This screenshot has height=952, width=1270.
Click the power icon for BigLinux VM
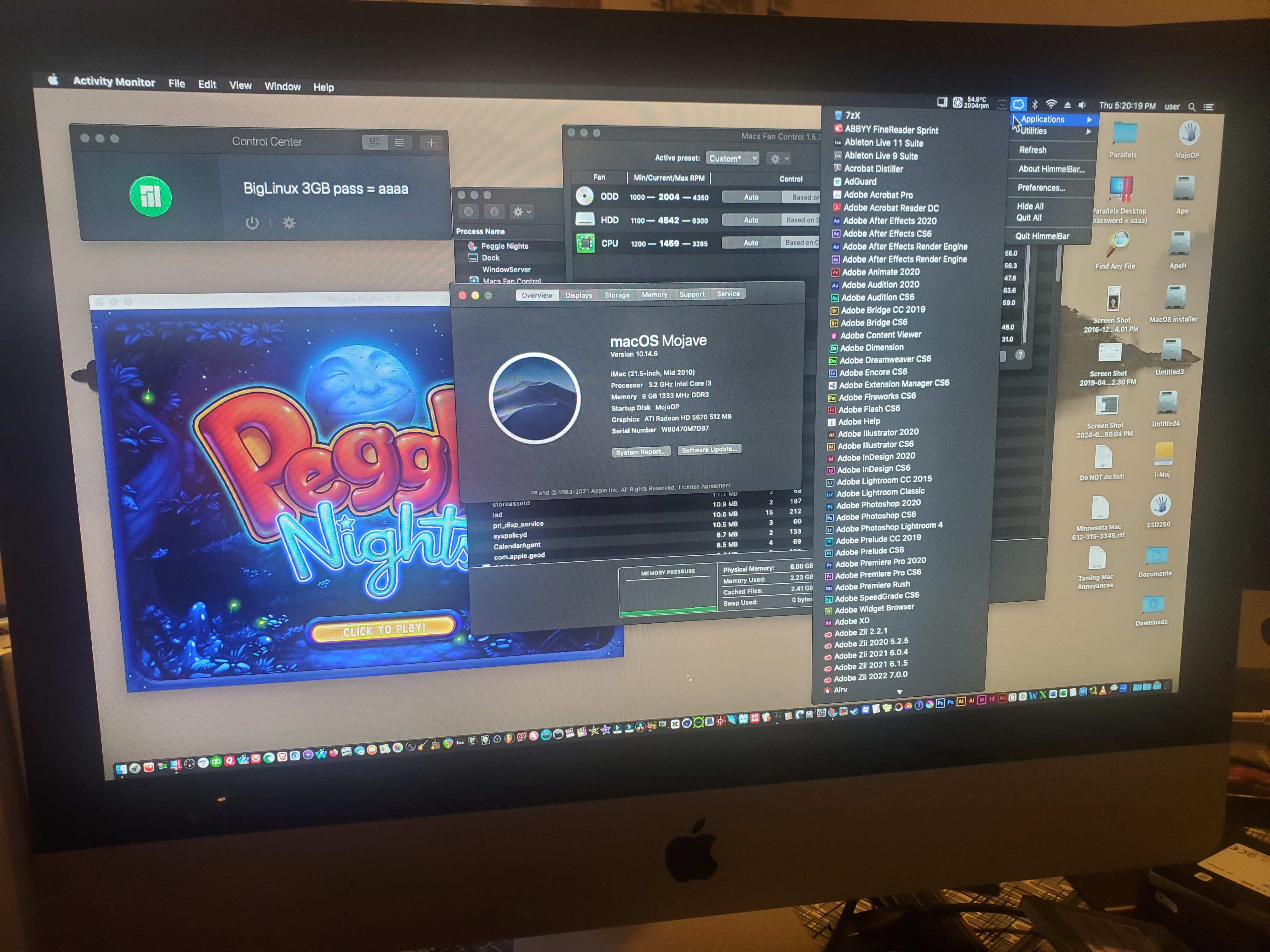pyautogui.click(x=252, y=223)
